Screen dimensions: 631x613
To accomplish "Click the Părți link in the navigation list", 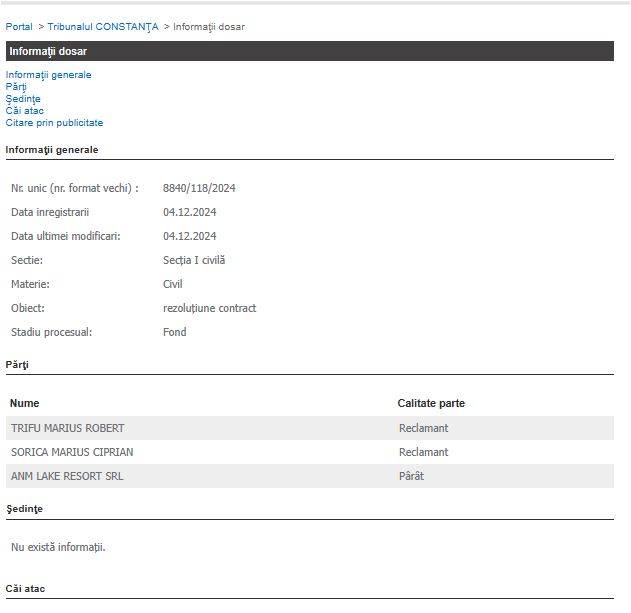I will pos(16,87).
